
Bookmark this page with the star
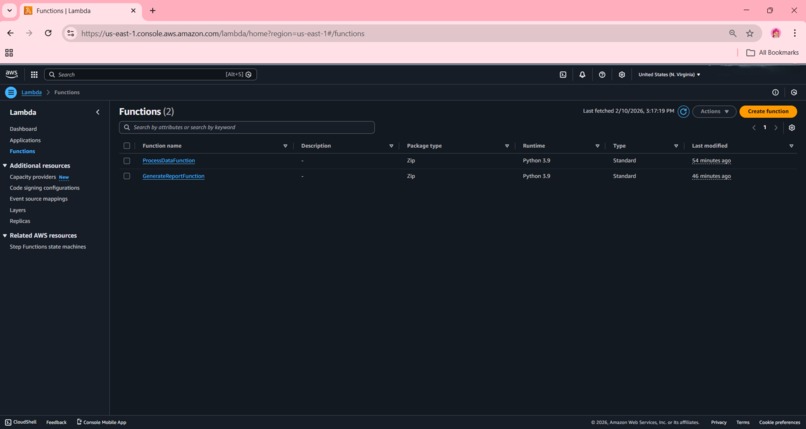pos(750,33)
